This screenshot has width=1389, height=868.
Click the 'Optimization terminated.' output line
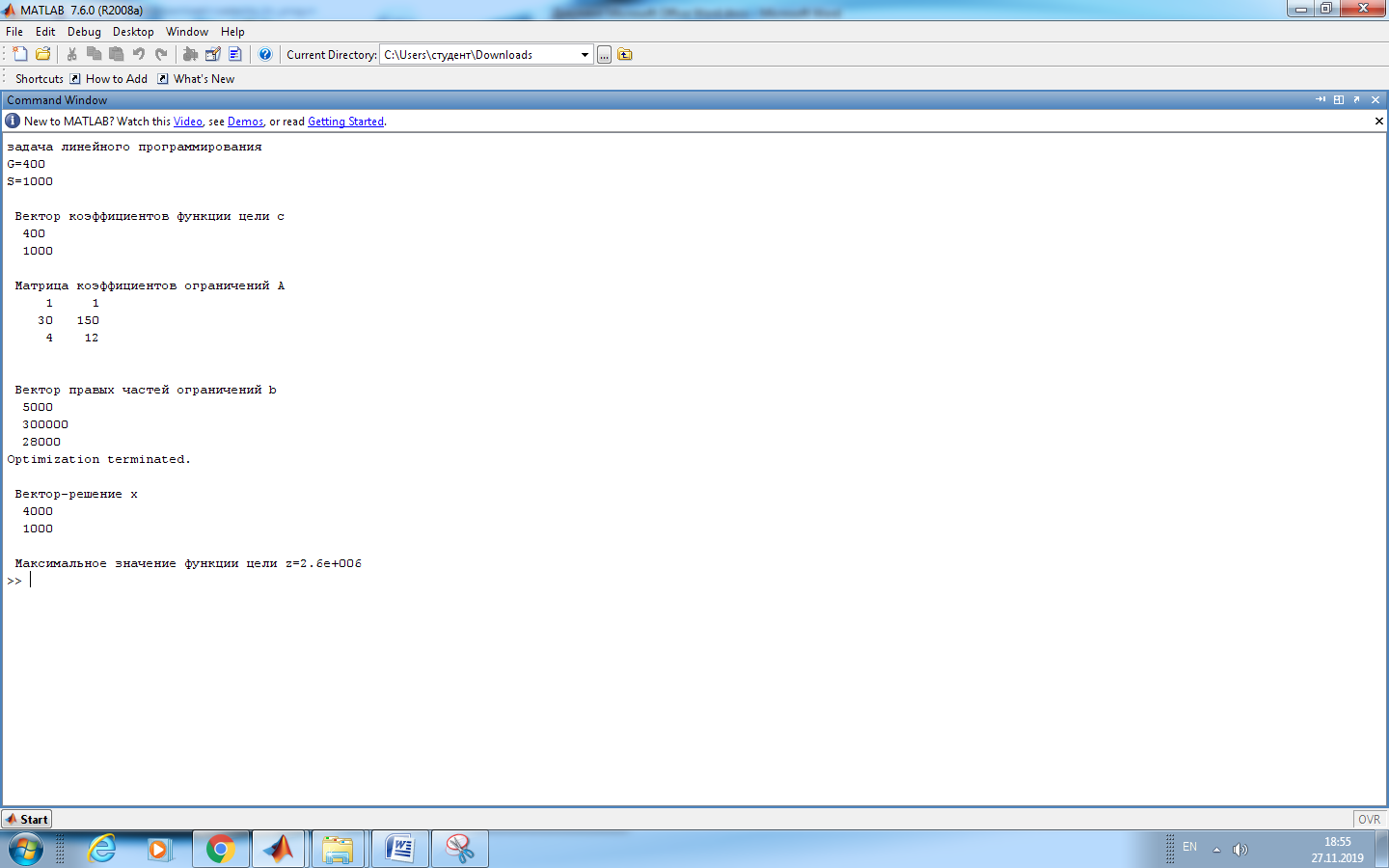pyautogui.click(x=99, y=459)
